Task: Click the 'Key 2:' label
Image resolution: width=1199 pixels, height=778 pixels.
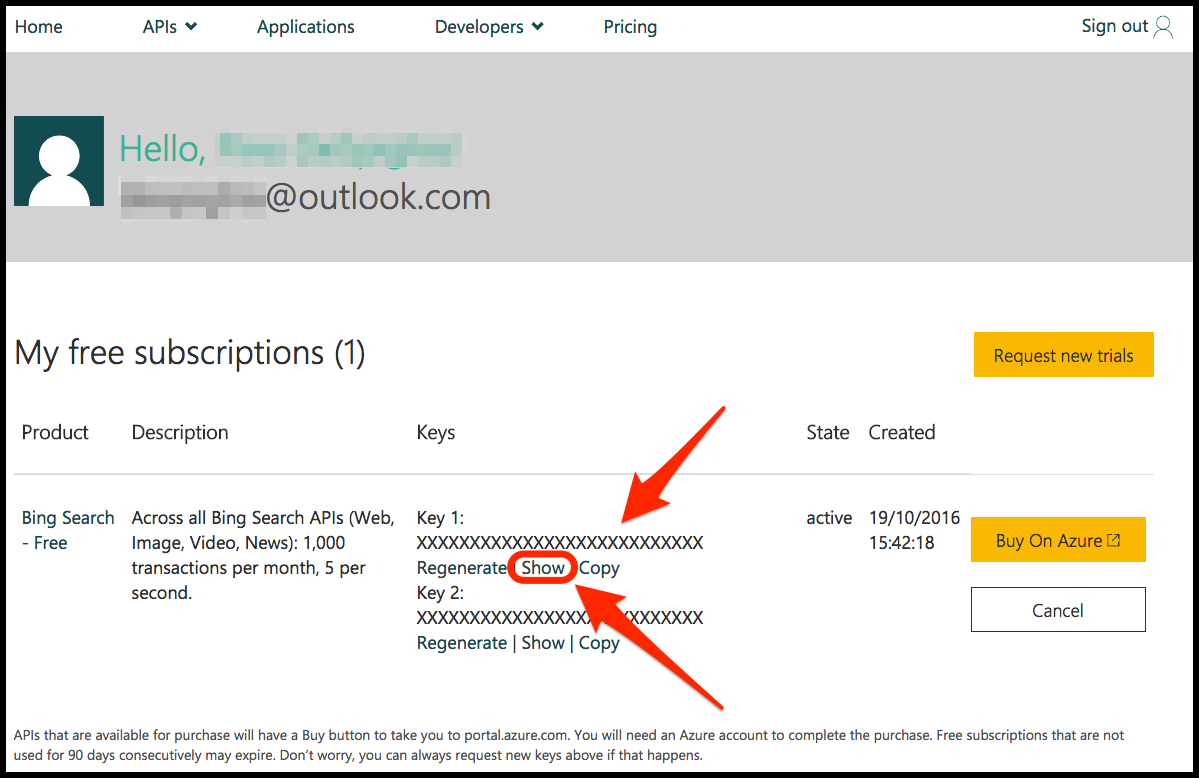Action: click(x=440, y=593)
